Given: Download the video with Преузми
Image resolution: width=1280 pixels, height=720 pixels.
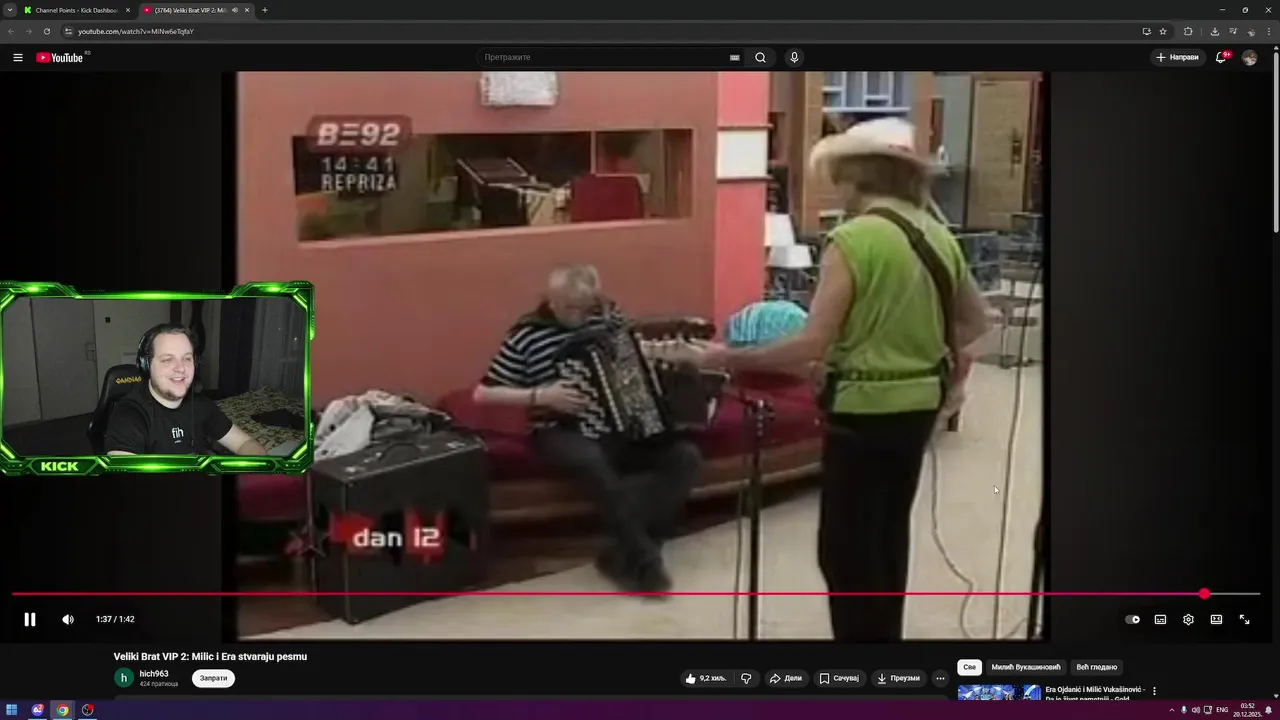Looking at the screenshot, I should click(898, 678).
